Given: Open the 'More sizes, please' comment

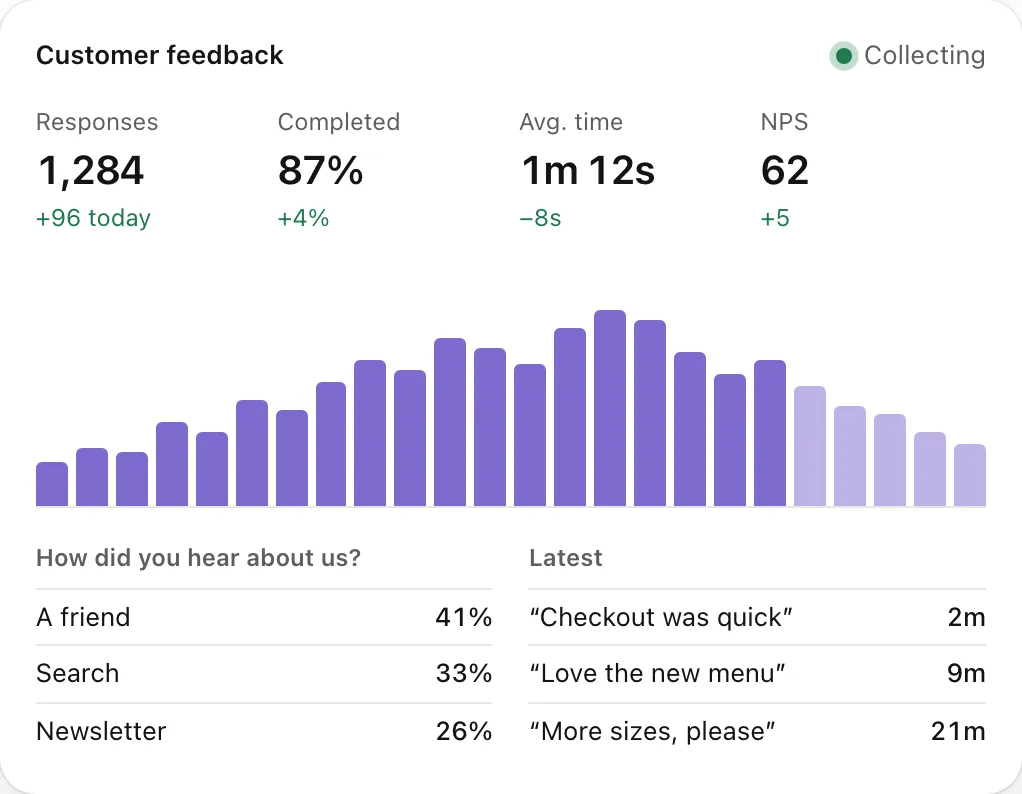Looking at the screenshot, I should click(x=757, y=731).
